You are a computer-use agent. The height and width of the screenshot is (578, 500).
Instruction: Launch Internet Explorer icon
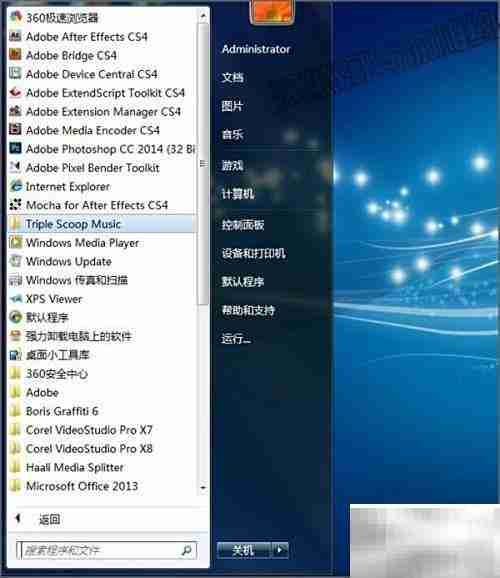pos(15,186)
